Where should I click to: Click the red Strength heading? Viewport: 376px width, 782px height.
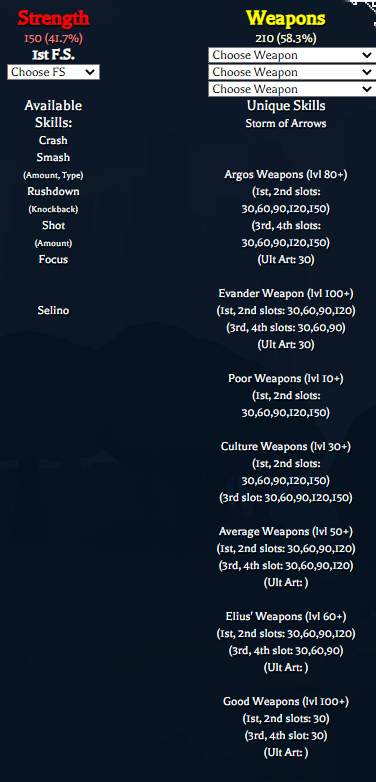pos(53,18)
